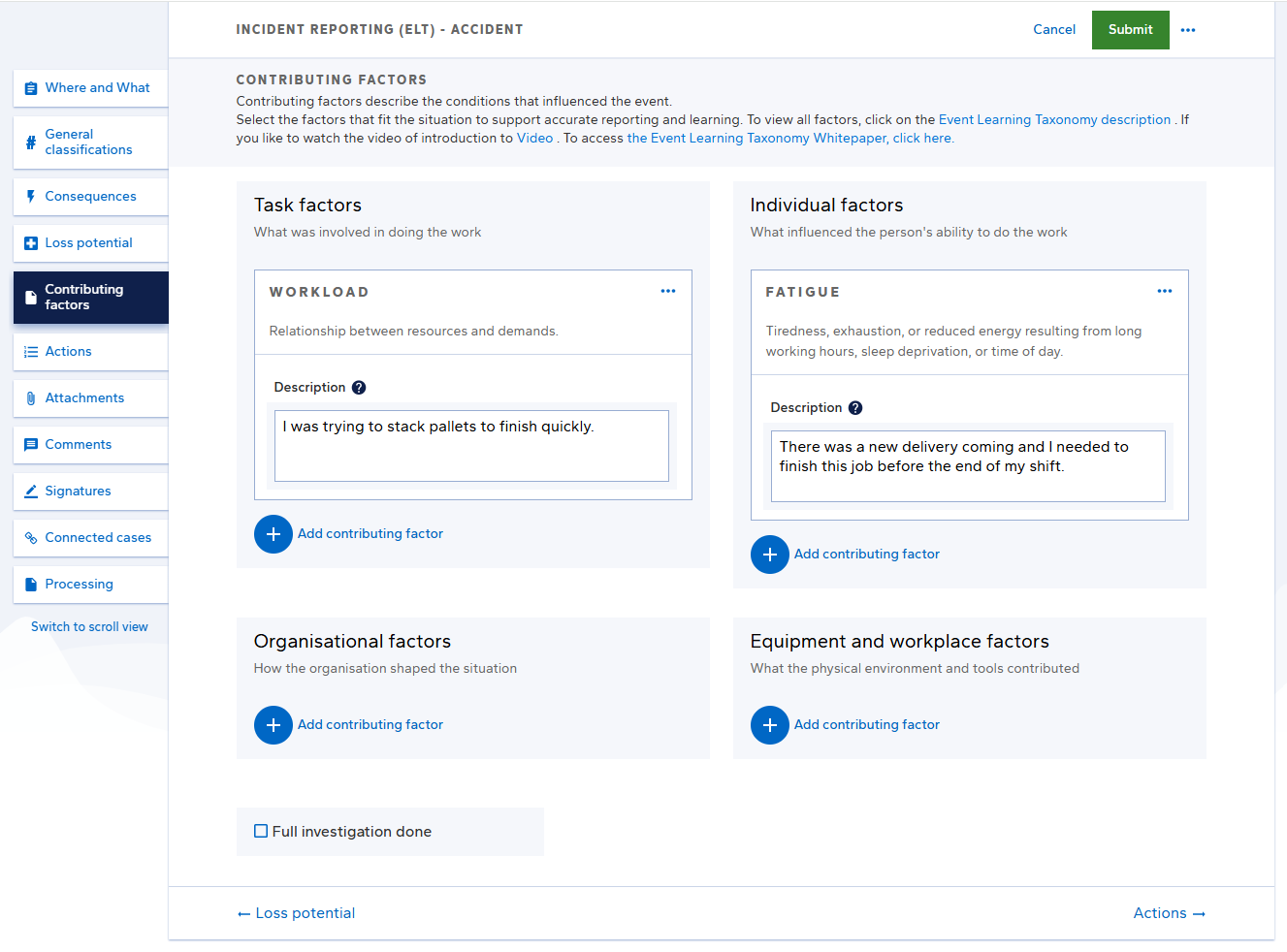Check the Full investigation done checkbox
1287x952 pixels.
(260, 831)
